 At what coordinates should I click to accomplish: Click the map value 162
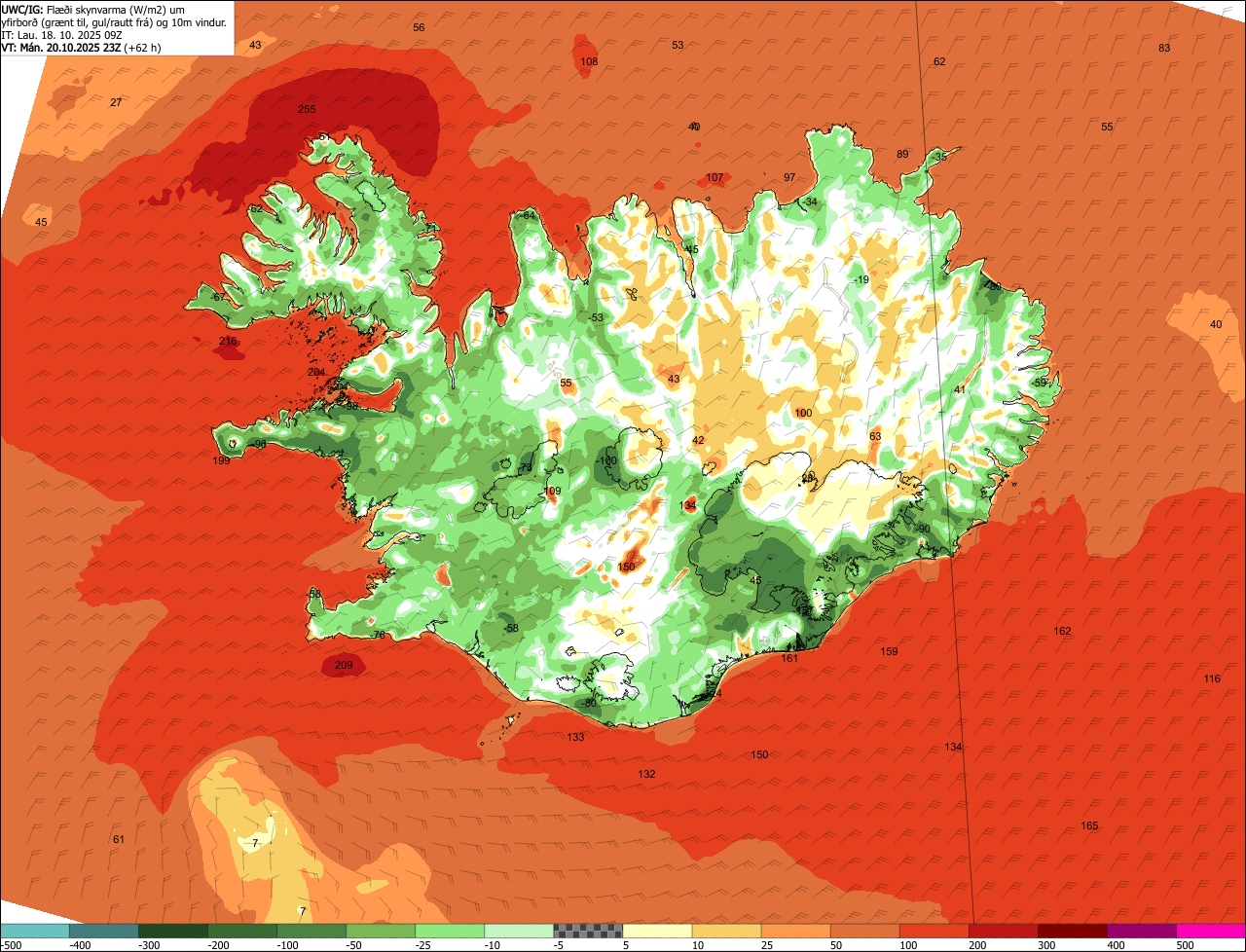coord(1062,631)
